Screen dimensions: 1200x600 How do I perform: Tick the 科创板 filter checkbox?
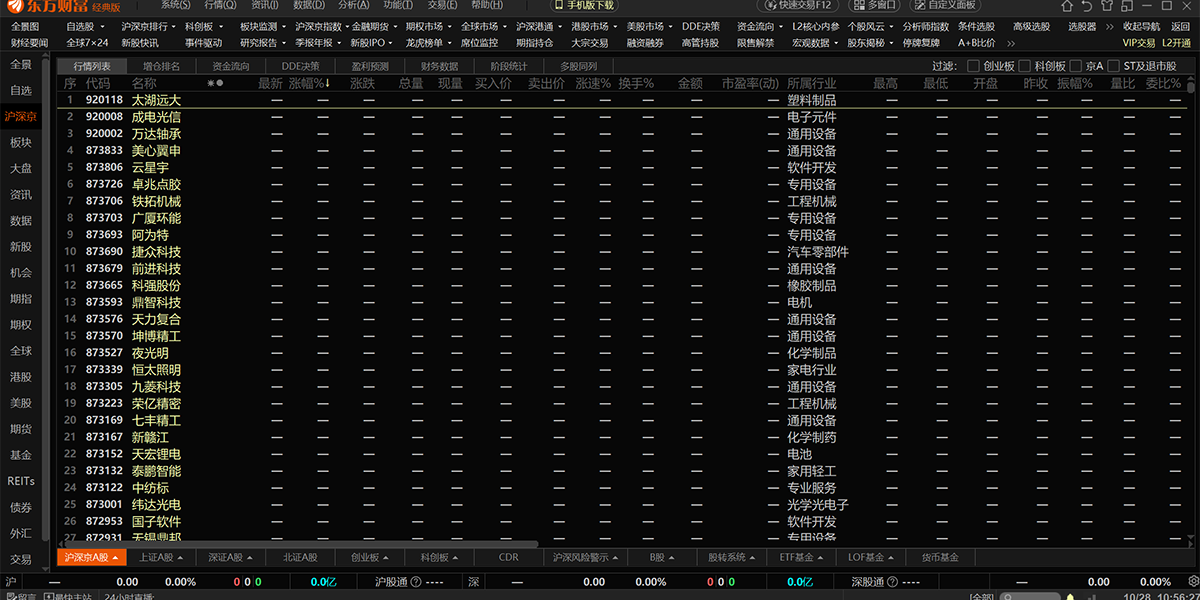(1026, 66)
